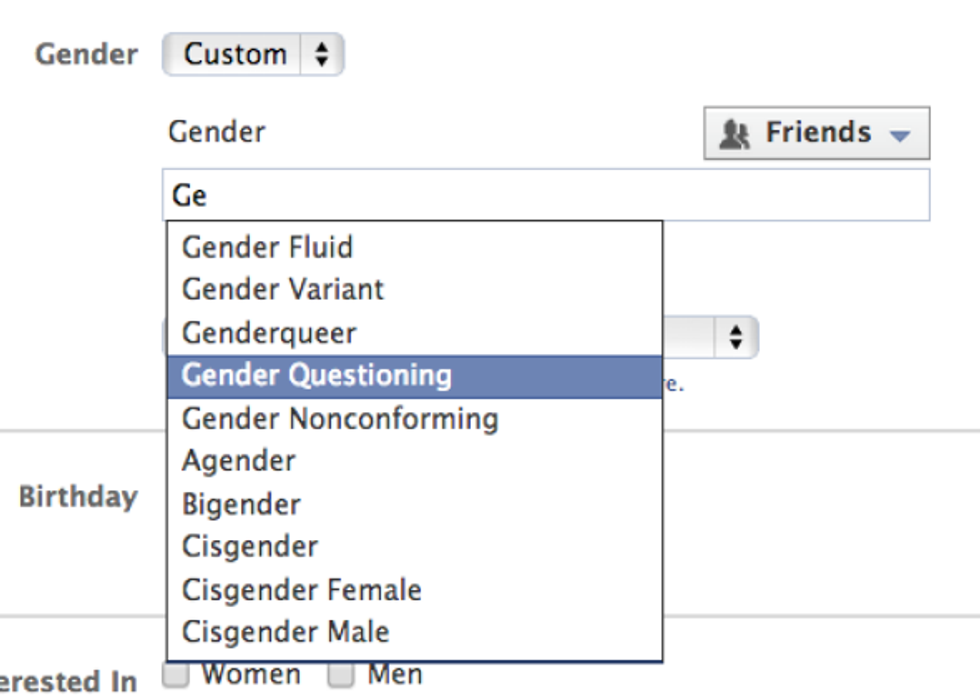The image size is (980, 699).
Task: Pick Genderqueer from the list
Action: click(269, 333)
